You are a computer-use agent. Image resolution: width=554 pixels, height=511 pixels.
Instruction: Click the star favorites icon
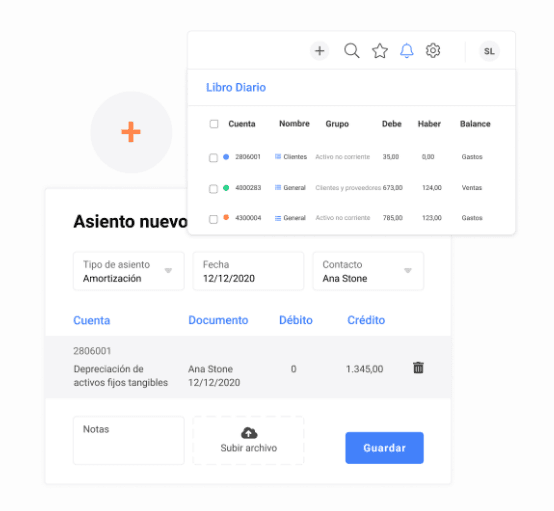380,51
